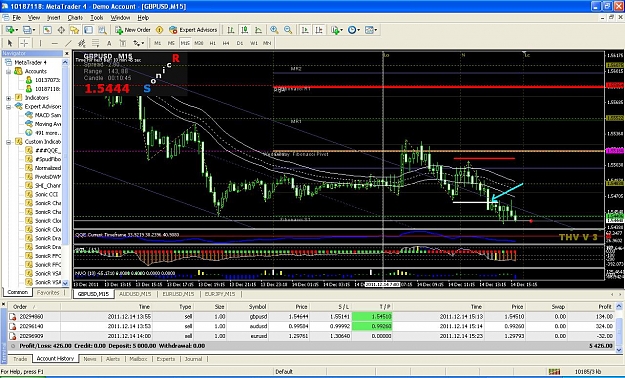Toggle the Market Watch window icon
Viewport: 625px width, 378px height.
(47, 30)
